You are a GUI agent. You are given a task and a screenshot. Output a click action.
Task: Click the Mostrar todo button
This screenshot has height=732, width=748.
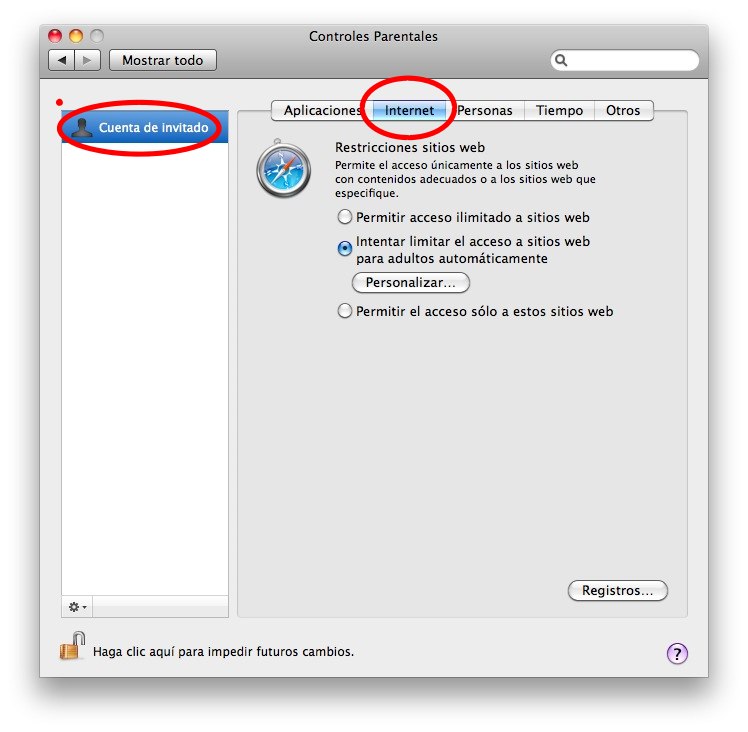click(x=163, y=60)
